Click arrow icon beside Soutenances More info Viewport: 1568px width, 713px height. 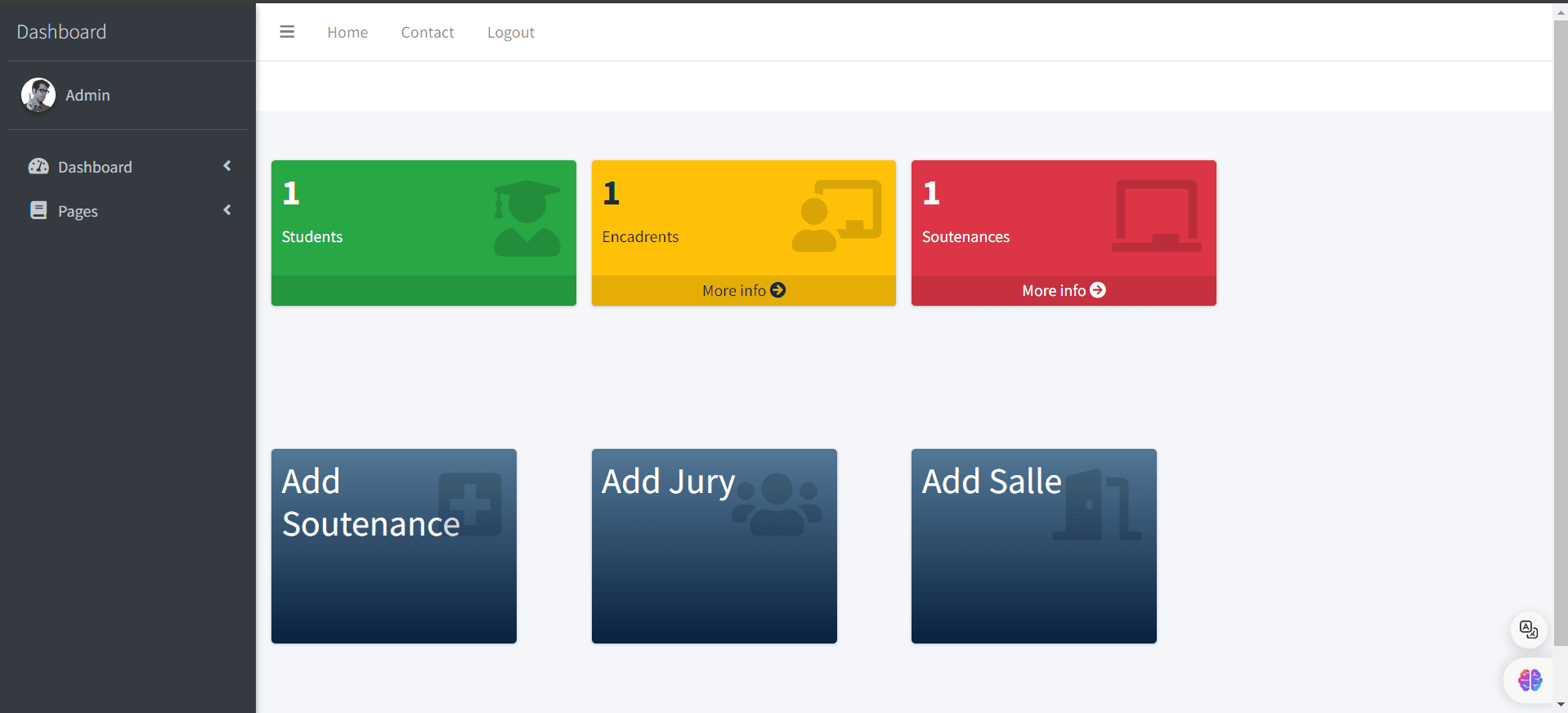(1098, 290)
